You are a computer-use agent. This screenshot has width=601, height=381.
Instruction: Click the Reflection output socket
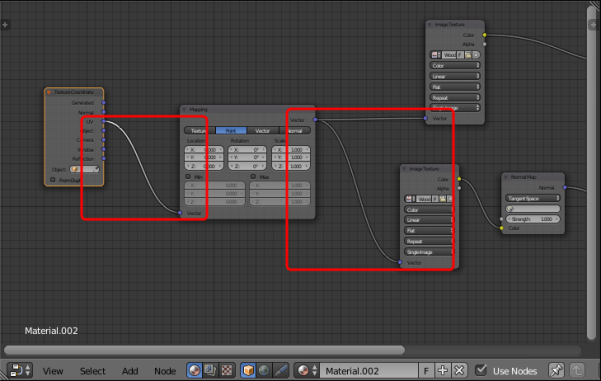point(103,159)
